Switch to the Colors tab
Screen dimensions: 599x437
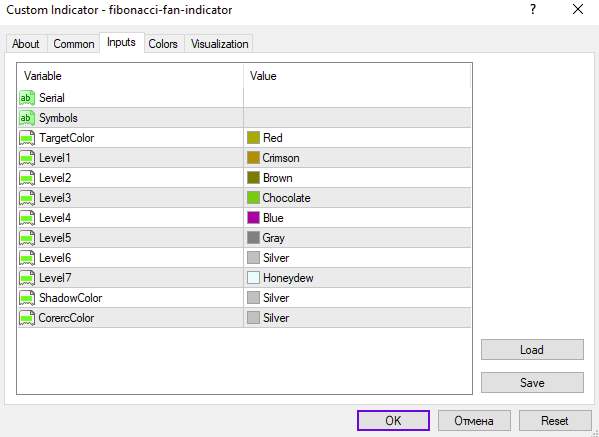click(x=163, y=44)
